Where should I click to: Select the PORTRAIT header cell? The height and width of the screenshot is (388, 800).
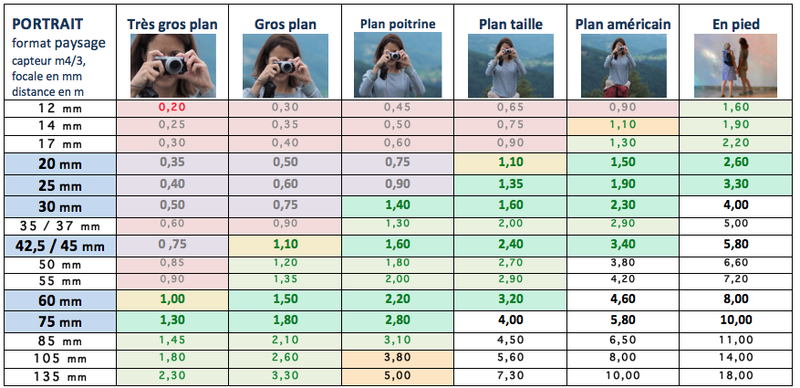pos(60,52)
